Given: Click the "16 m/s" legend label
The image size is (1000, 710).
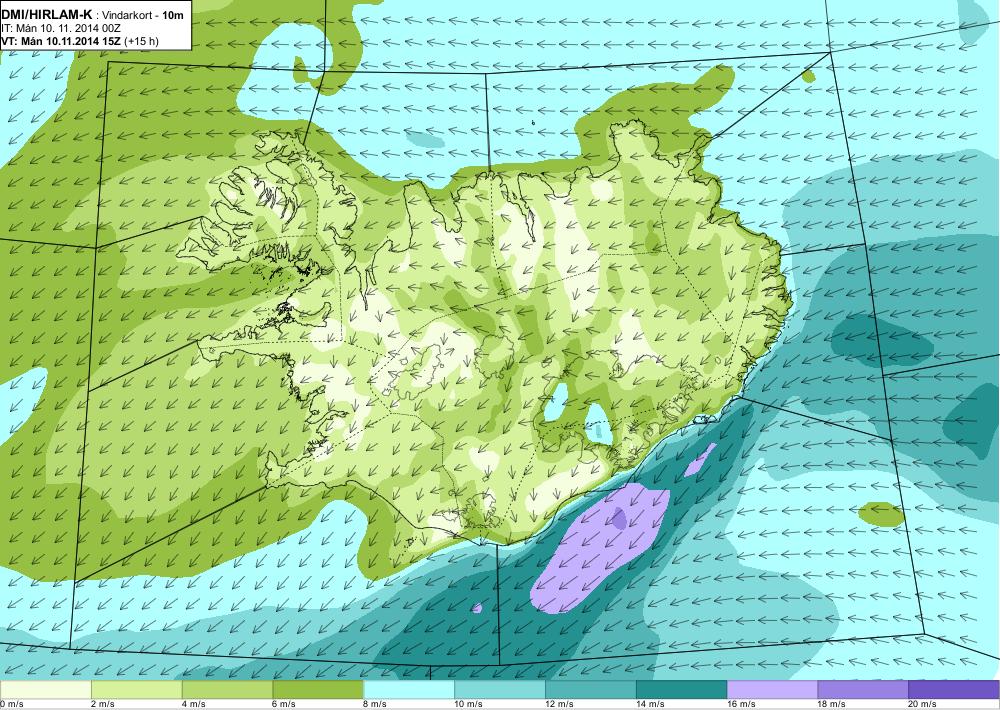Looking at the screenshot, I should click(741, 704).
